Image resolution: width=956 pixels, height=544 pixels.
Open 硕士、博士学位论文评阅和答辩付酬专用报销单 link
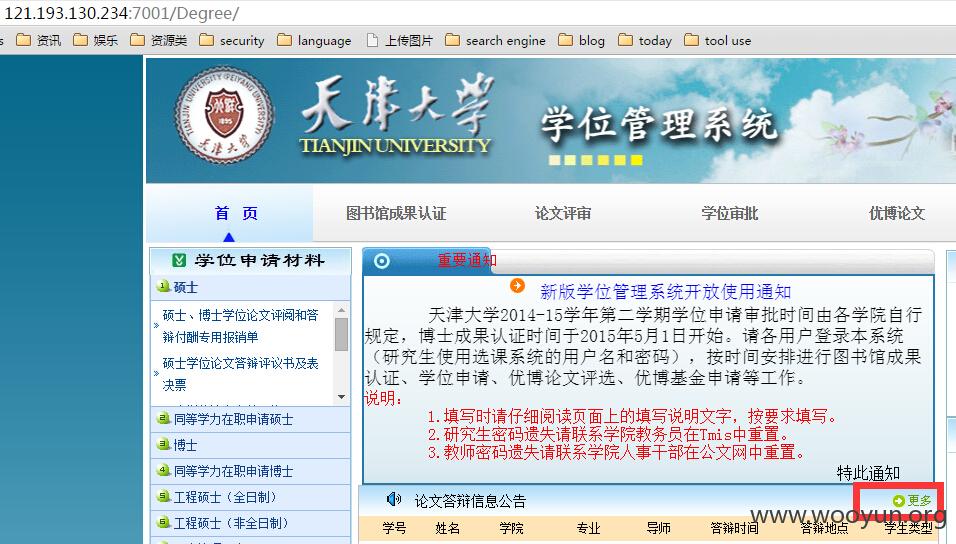[240, 326]
